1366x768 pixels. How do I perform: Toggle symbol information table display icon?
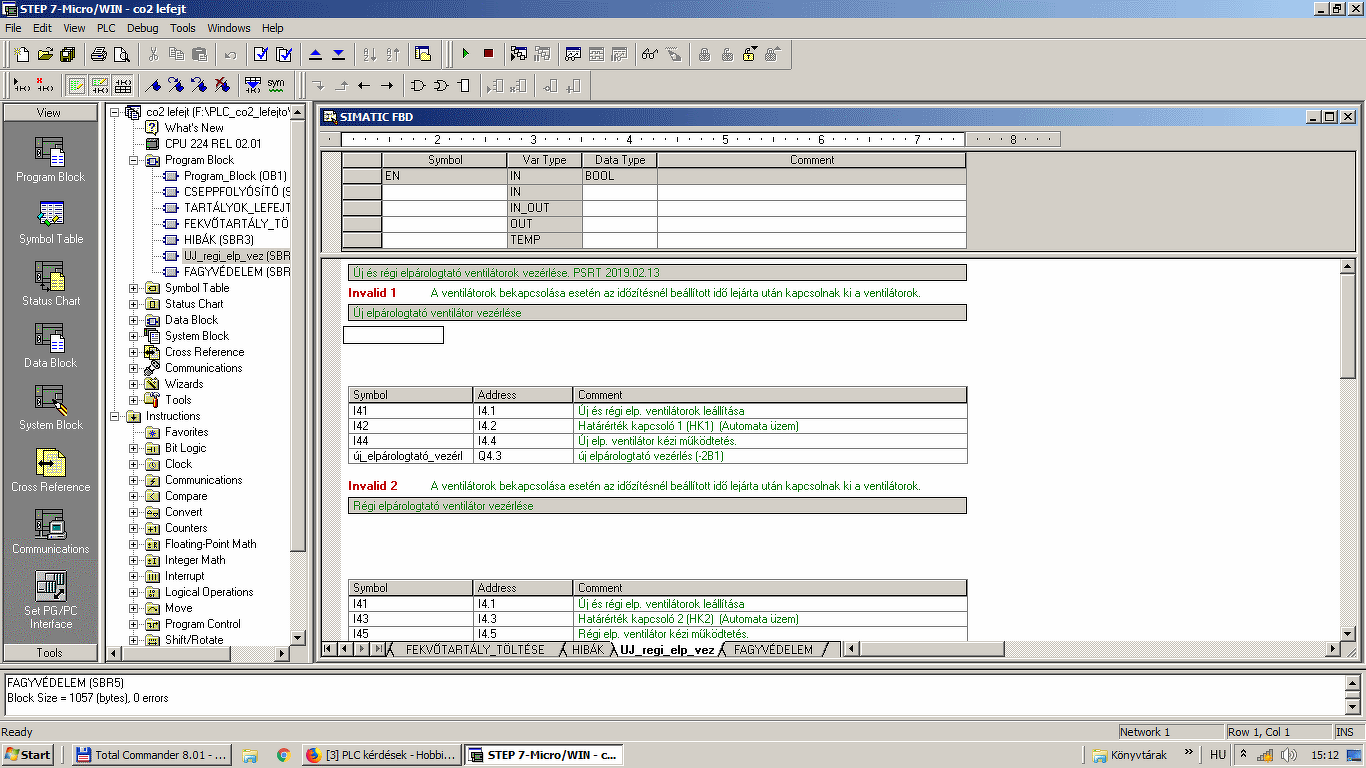click(x=122, y=85)
